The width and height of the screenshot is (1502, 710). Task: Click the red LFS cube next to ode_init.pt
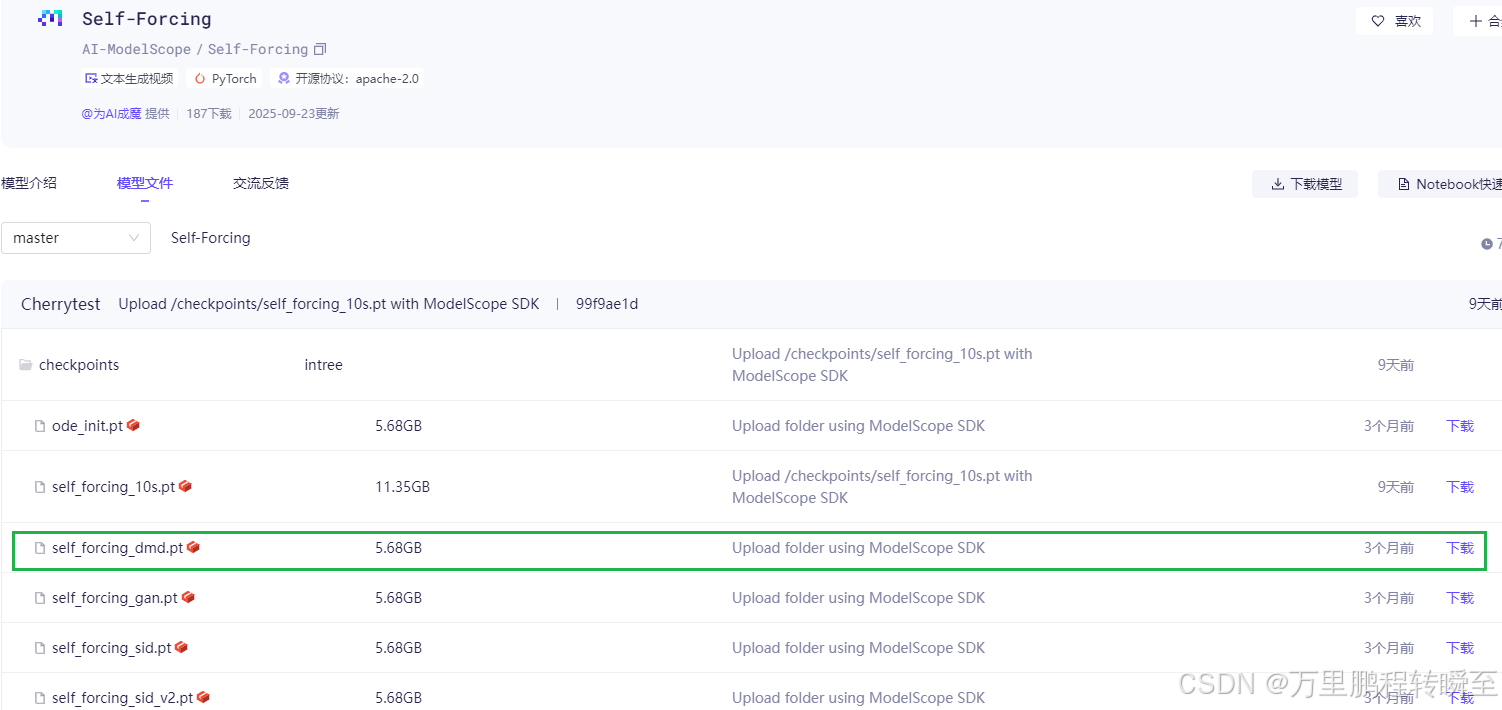point(133,425)
